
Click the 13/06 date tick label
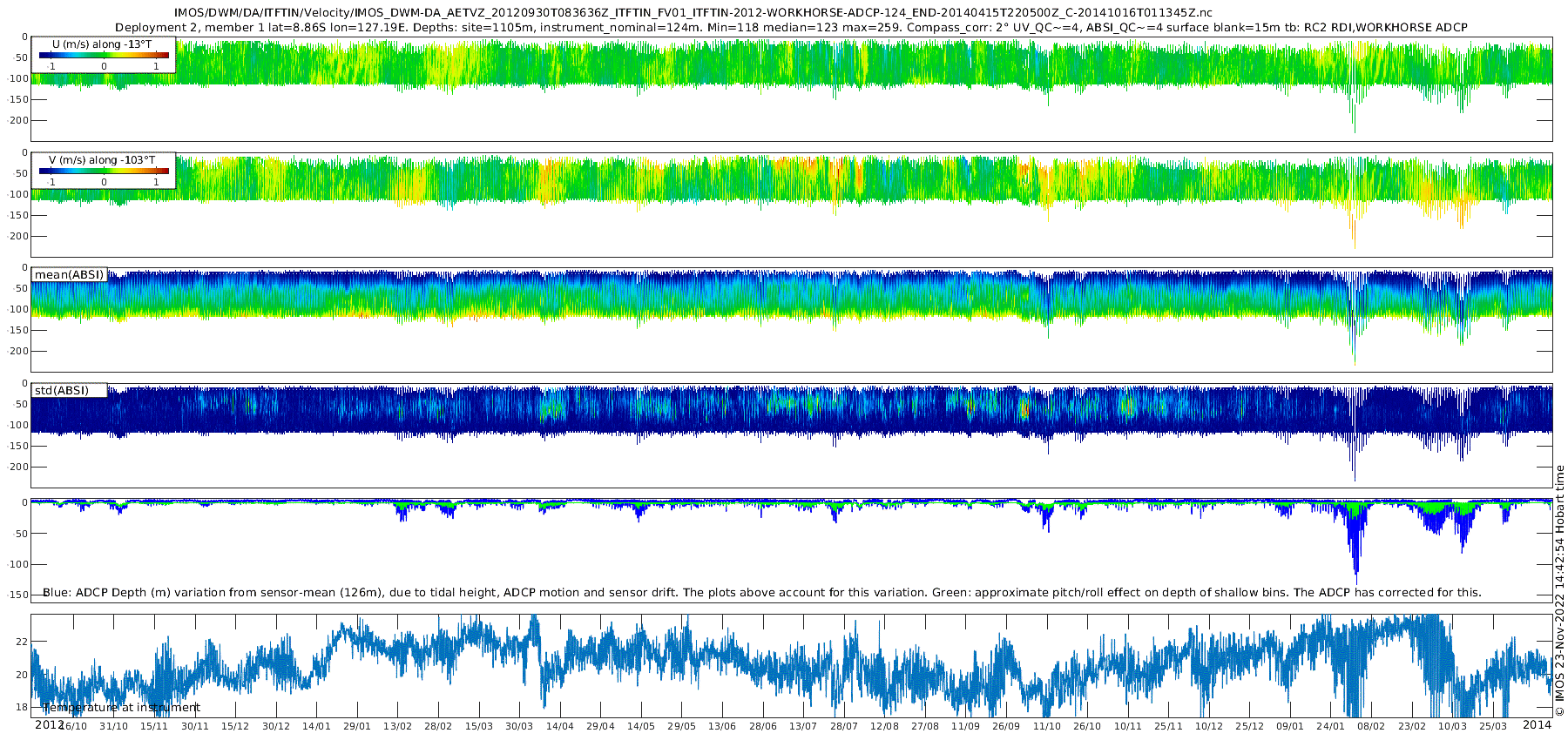coord(722,727)
